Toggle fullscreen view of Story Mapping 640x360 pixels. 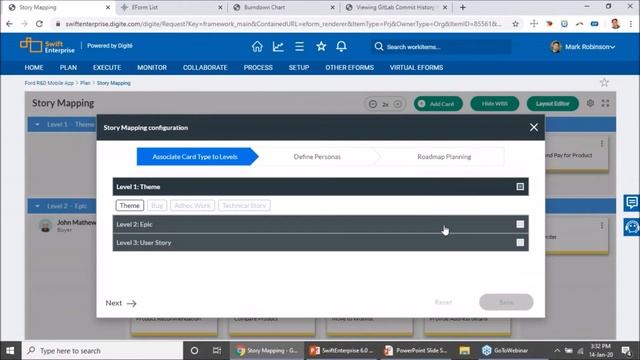coord(605,103)
